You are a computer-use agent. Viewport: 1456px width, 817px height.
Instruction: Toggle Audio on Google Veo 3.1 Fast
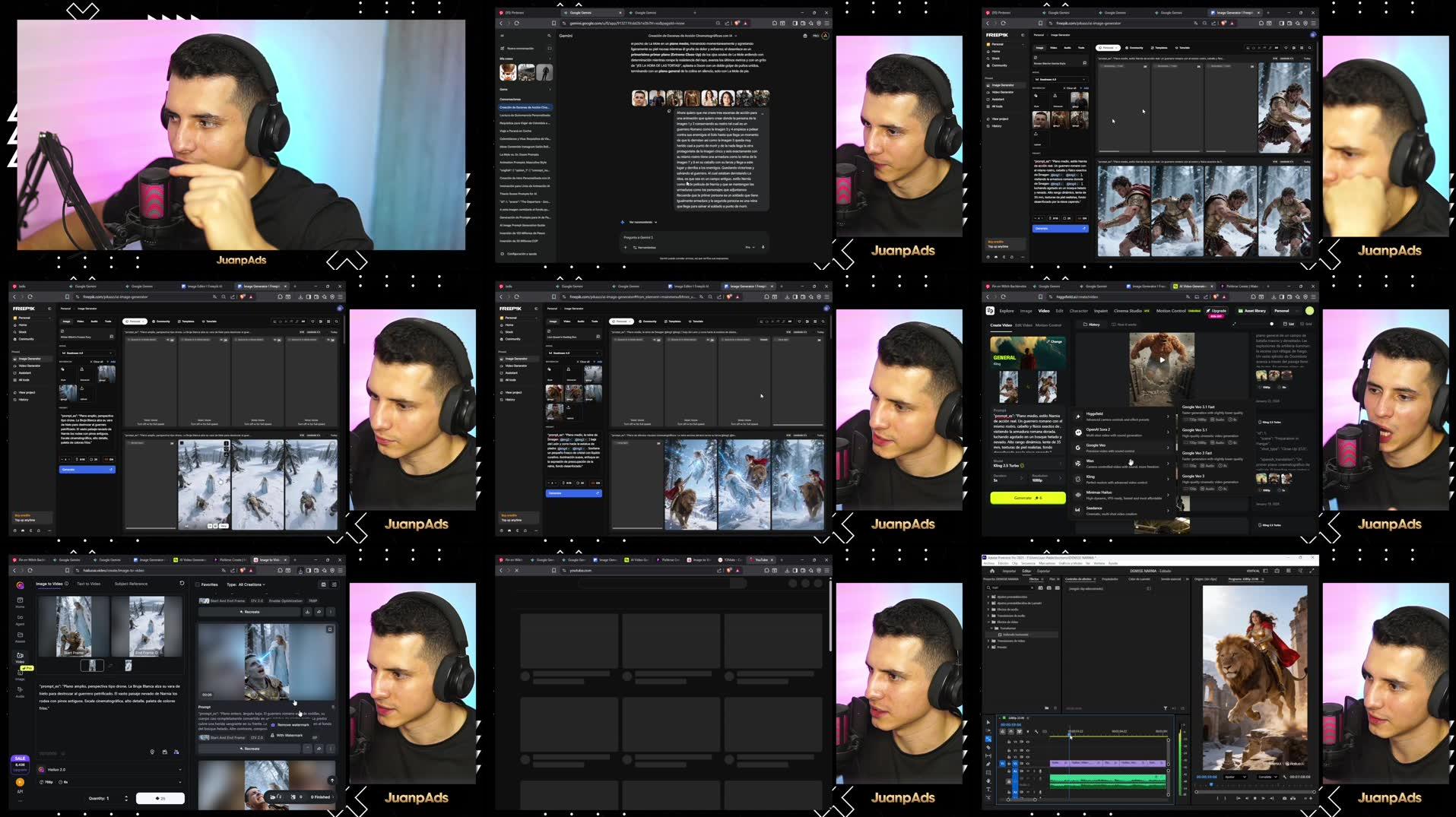1217,420
